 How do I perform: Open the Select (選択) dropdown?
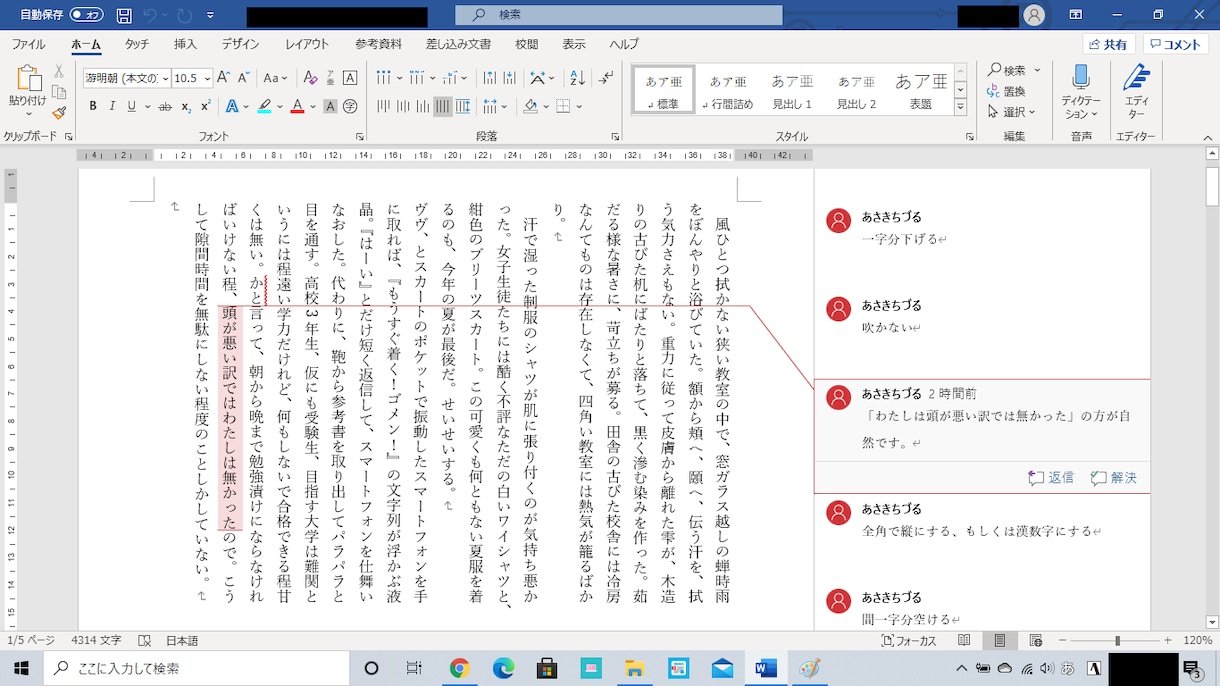point(1011,112)
